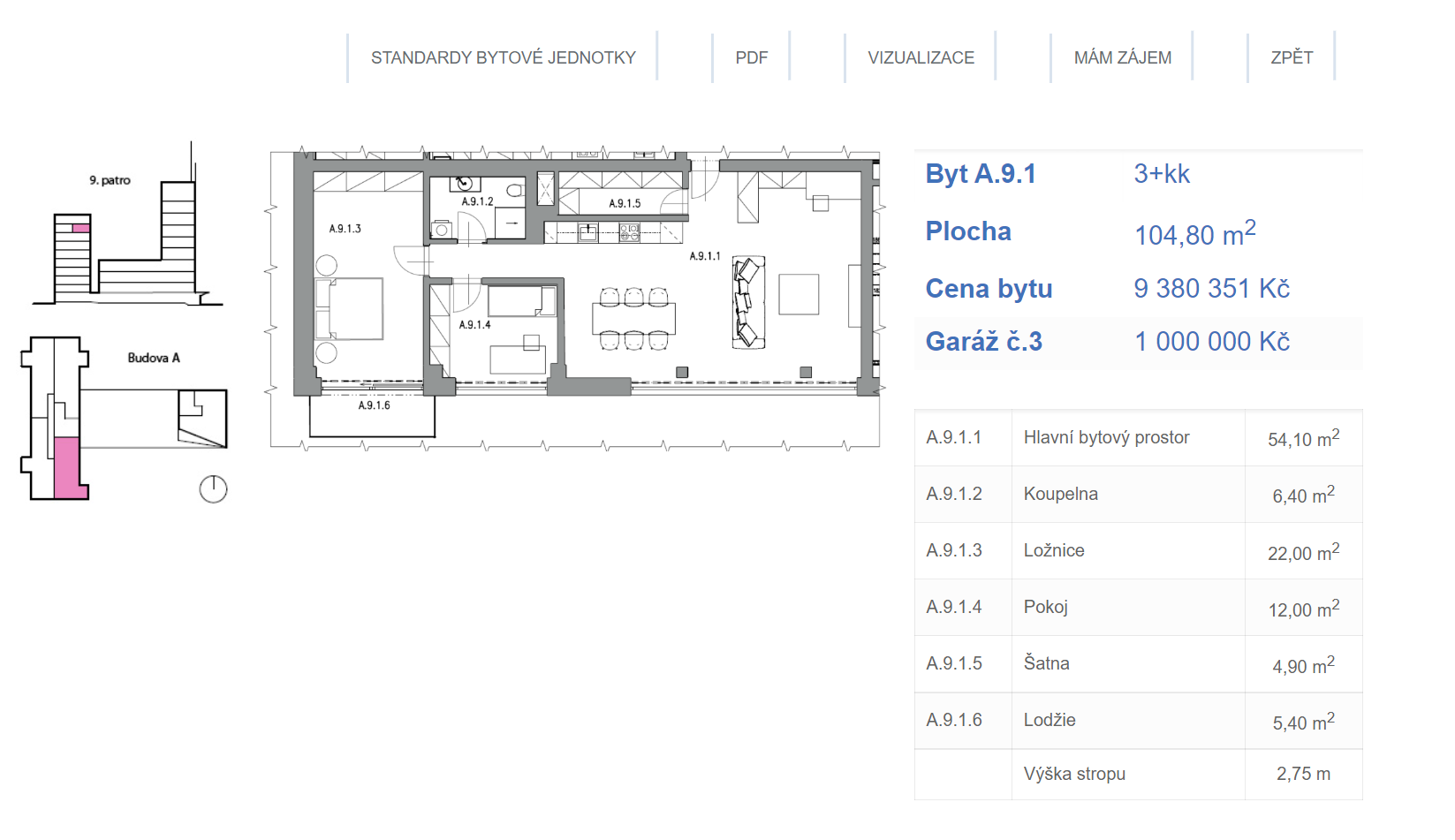Viewport: 1455px width, 840px height.
Task: Click the A.9.1.2 bathroom label on plan
Action: 477,201
